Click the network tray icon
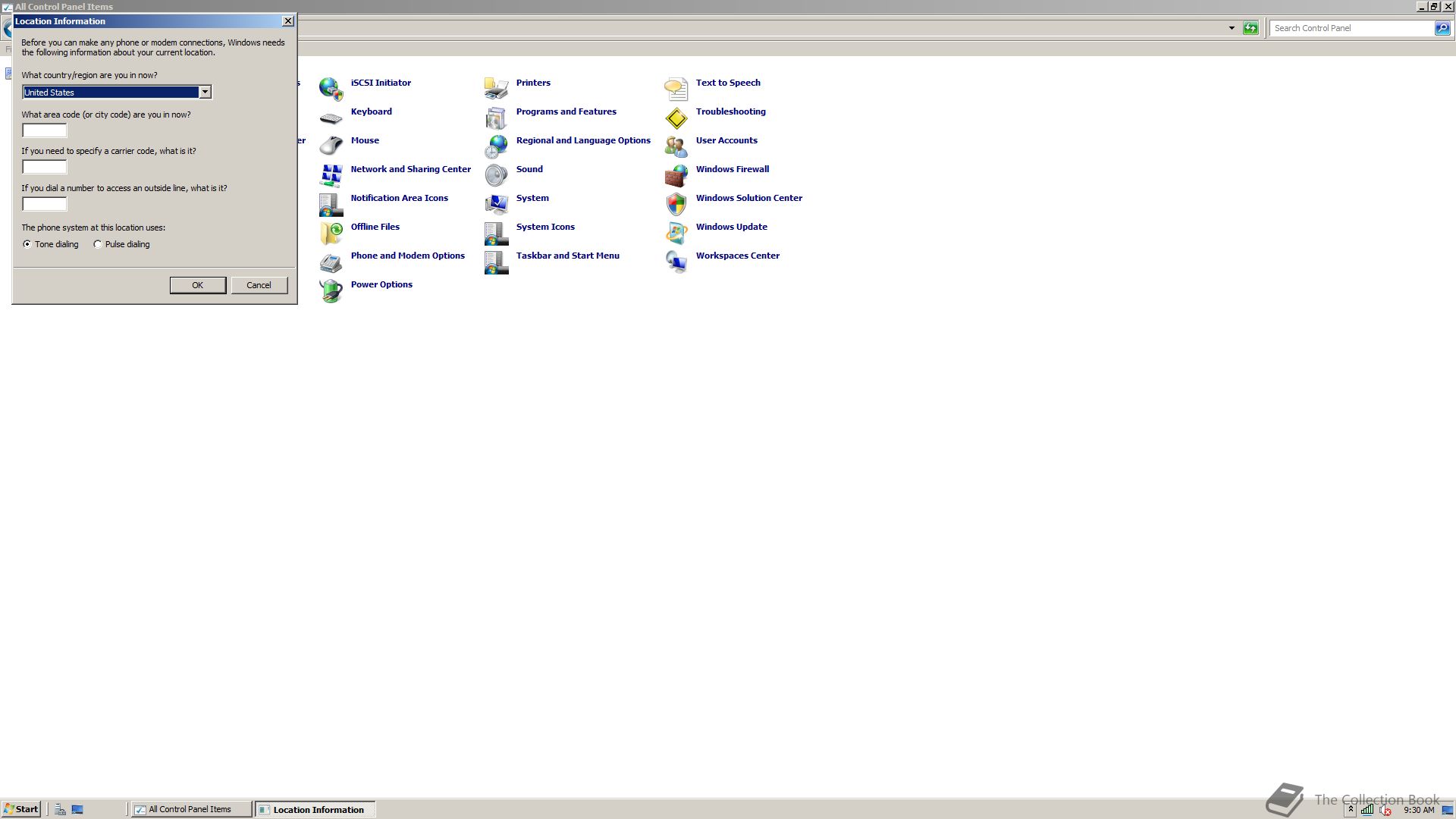The width and height of the screenshot is (1456, 819). coord(1367,809)
